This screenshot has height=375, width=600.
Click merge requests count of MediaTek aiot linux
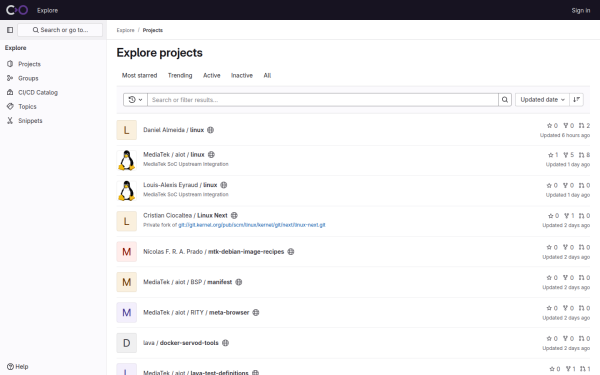584,155
